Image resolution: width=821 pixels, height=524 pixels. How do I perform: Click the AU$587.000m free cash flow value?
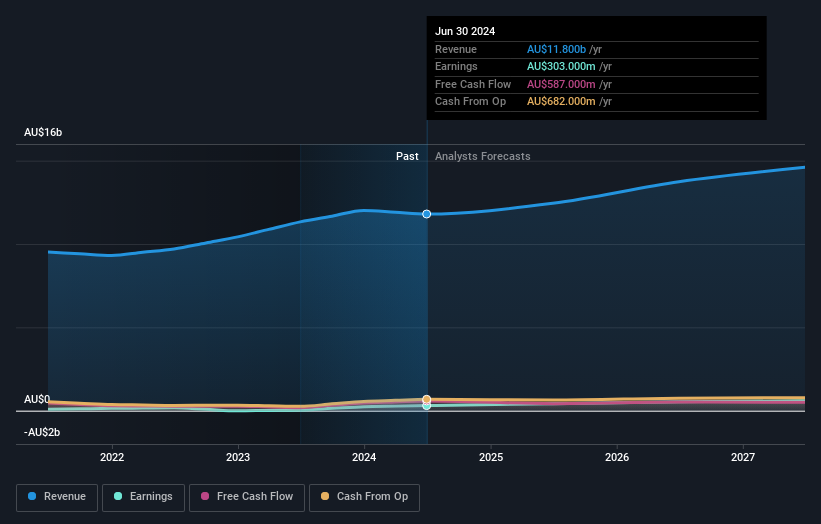point(561,84)
